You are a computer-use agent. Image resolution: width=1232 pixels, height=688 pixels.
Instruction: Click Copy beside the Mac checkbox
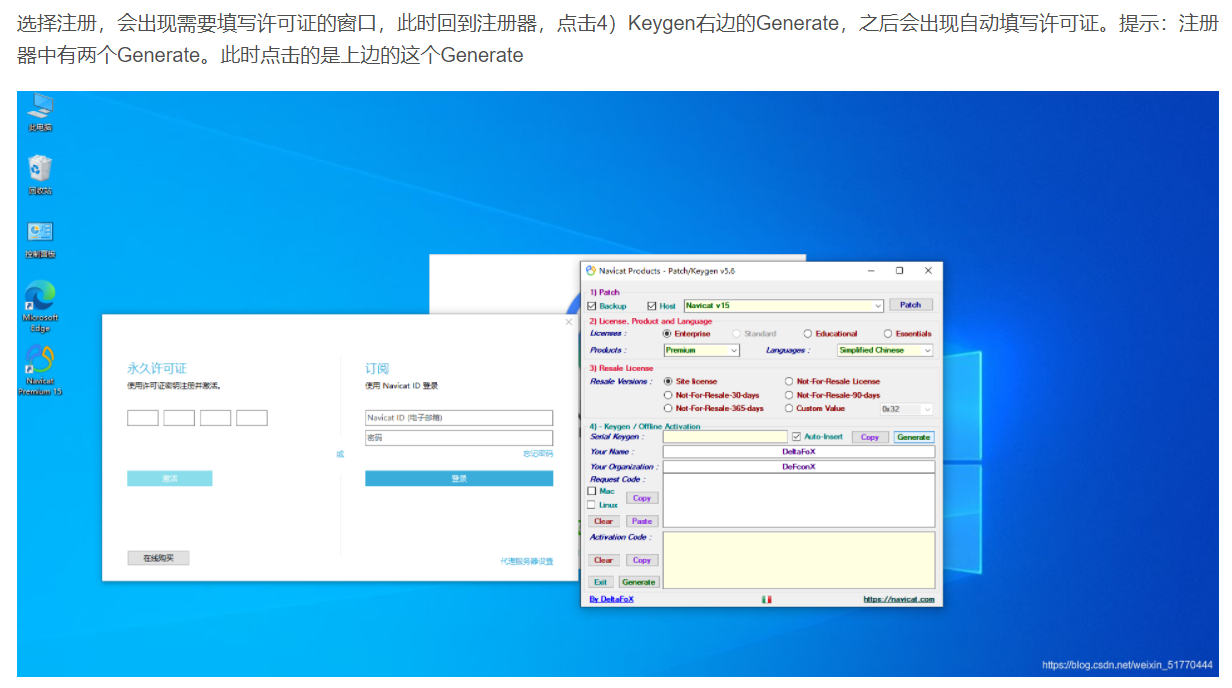click(x=642, y=498)
